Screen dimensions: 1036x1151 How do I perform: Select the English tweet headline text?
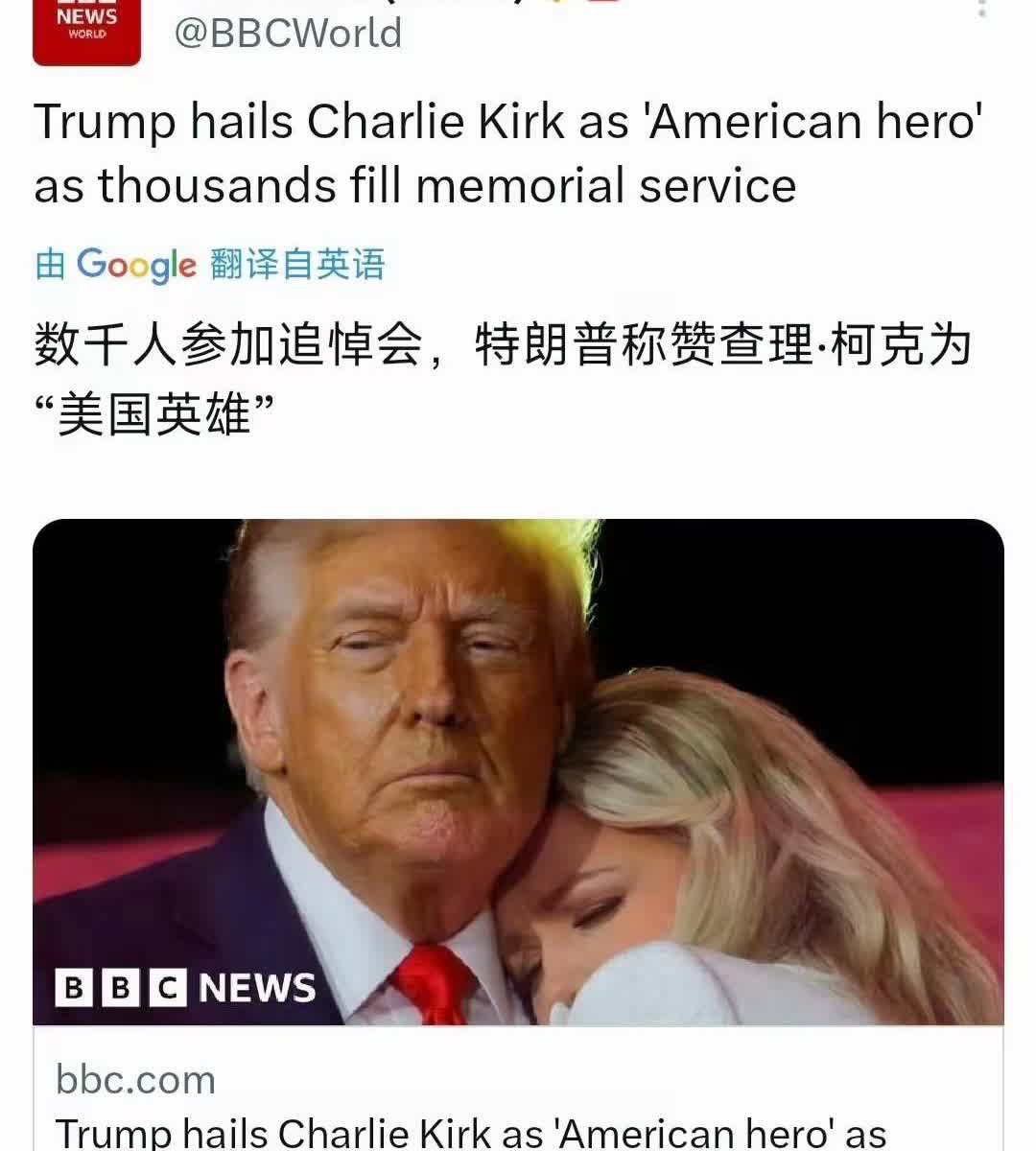508,153
